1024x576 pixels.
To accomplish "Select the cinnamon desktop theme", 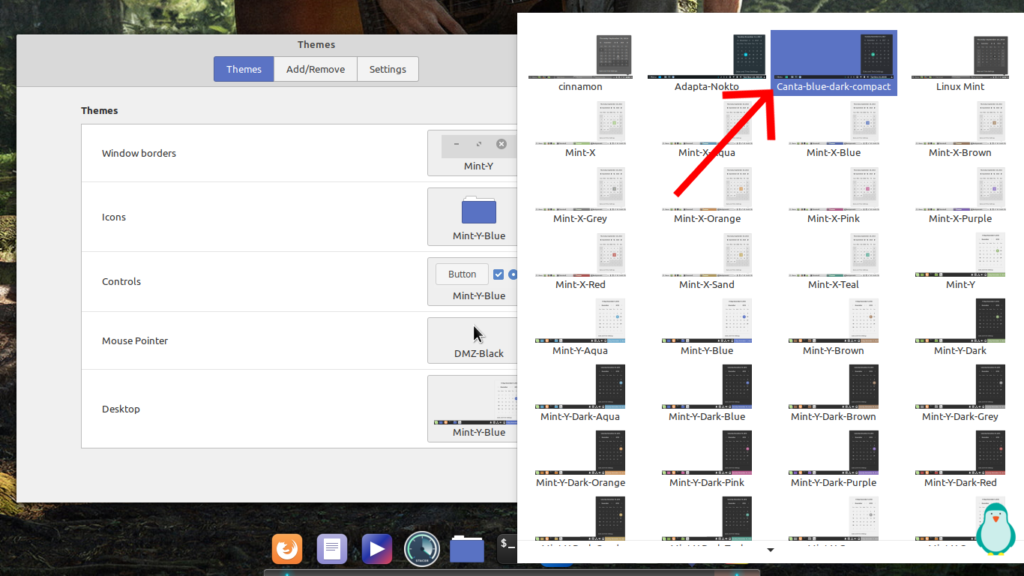I will point(580,63).
